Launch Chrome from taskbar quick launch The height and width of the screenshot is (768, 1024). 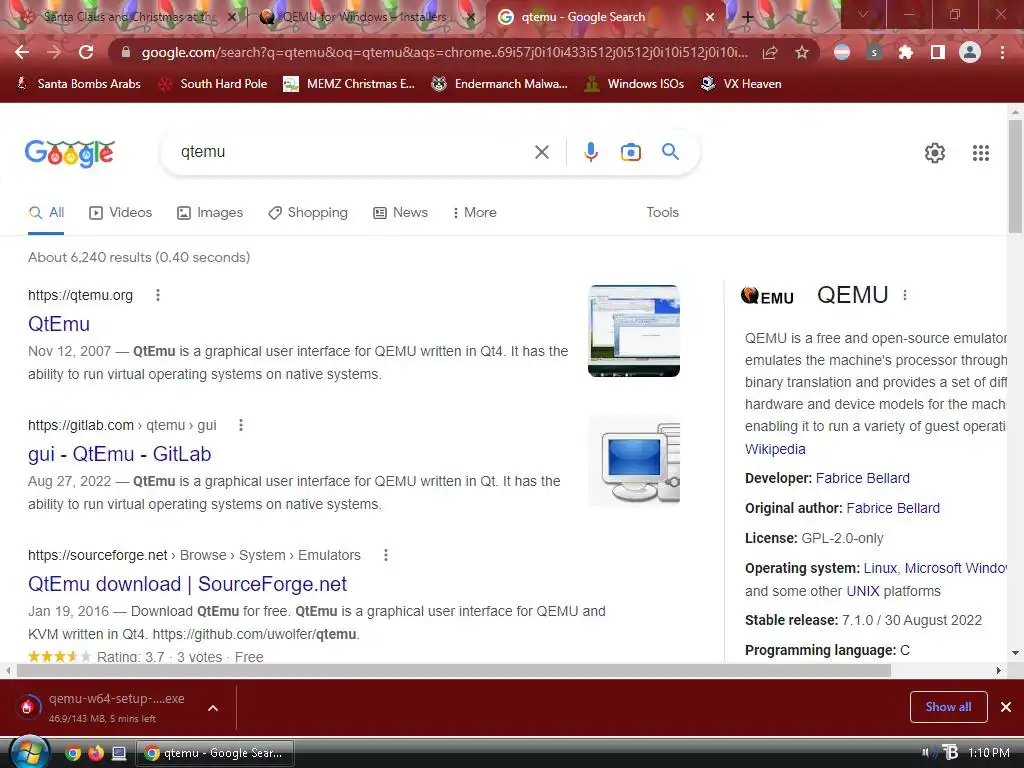pyautogui.click(x=72, y=754)
